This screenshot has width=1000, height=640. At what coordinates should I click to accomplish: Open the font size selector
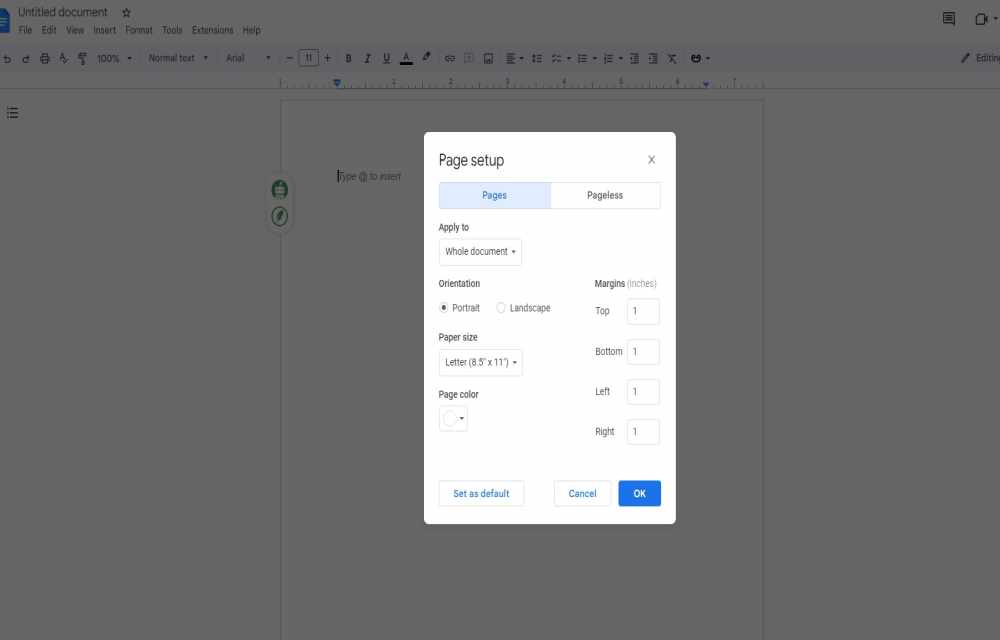(310, 57)
